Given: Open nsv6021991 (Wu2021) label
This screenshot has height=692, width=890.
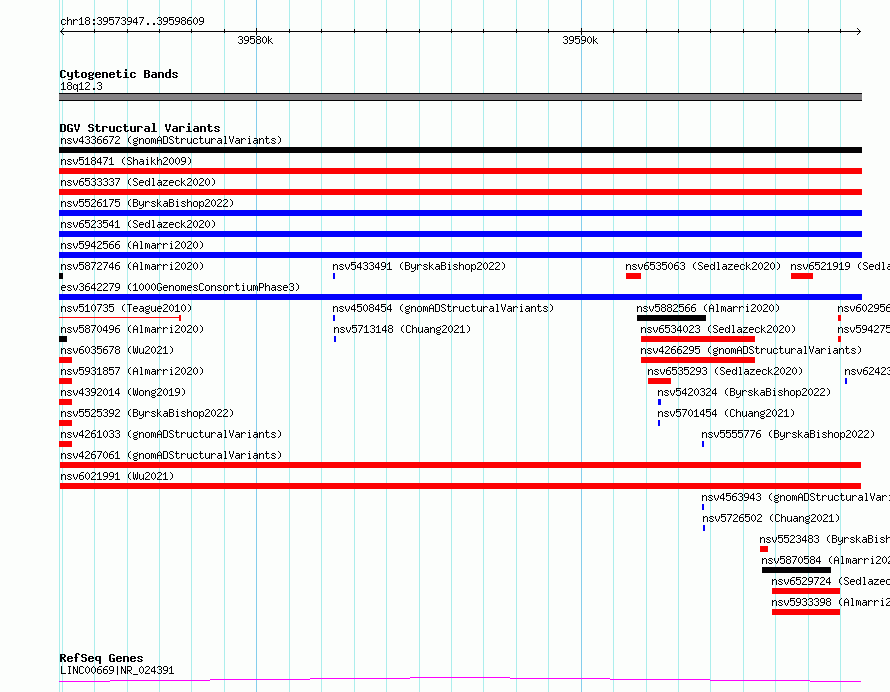Looking at the screenshot, I should (x=117, y=476).
